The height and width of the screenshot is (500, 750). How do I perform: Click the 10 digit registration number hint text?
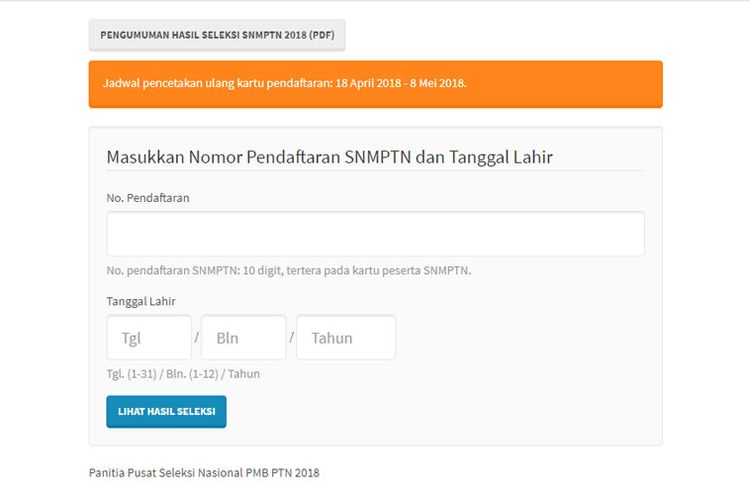[x=288, y=270]
